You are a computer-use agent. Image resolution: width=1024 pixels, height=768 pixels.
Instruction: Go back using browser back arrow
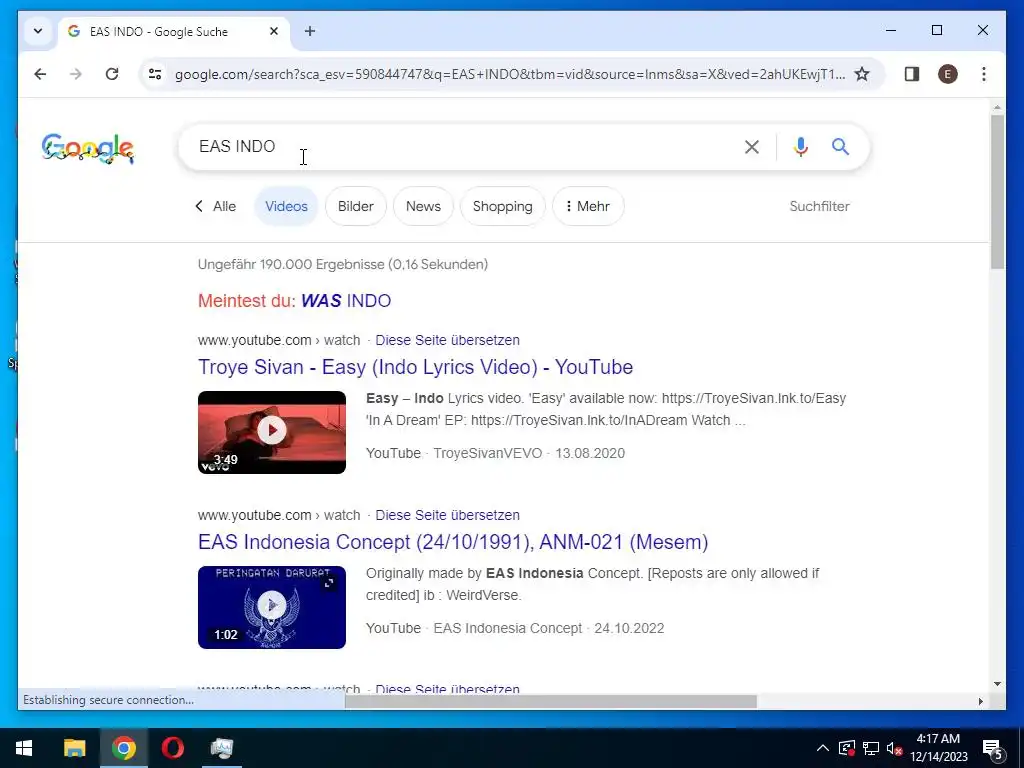click(40, 74)
